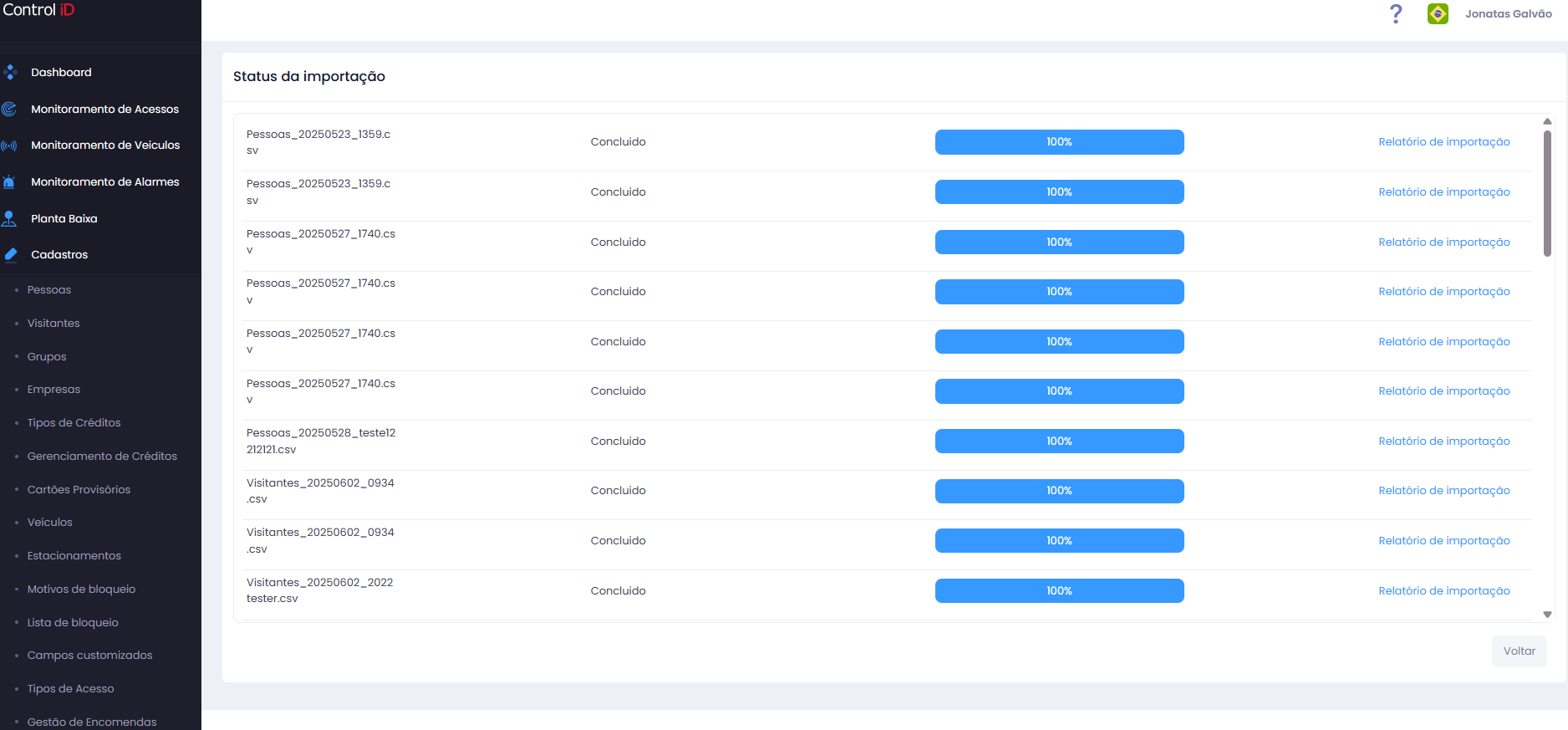The image size is (1568, 730).
Task: Click the Monitoramento de Acessos radar icon
Action: coord(9,110)
